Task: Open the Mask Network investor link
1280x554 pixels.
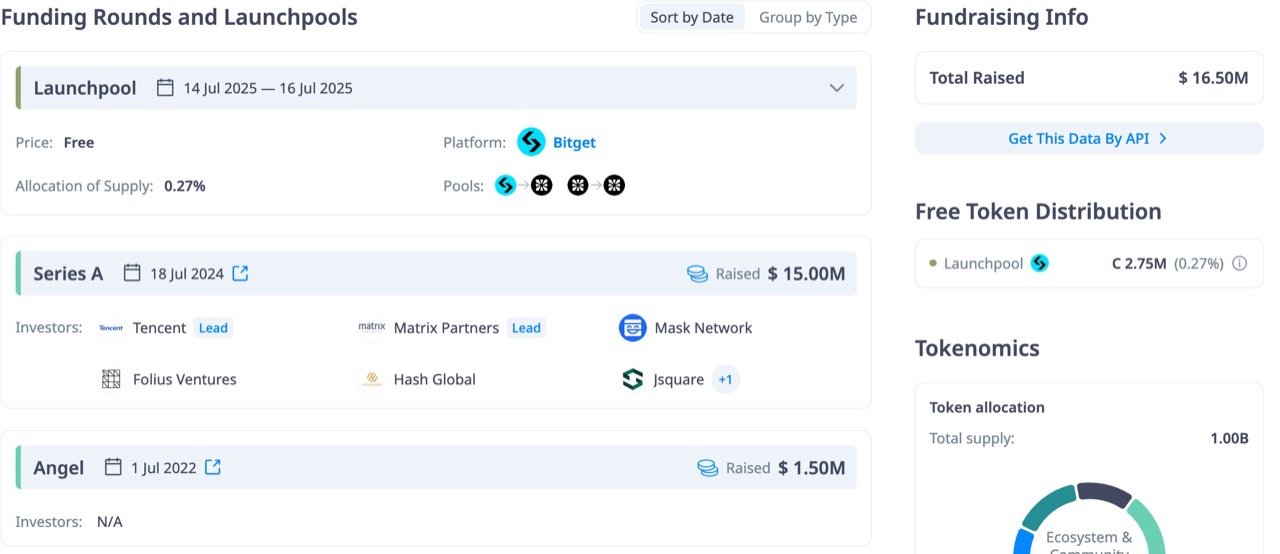Action: 703,328
